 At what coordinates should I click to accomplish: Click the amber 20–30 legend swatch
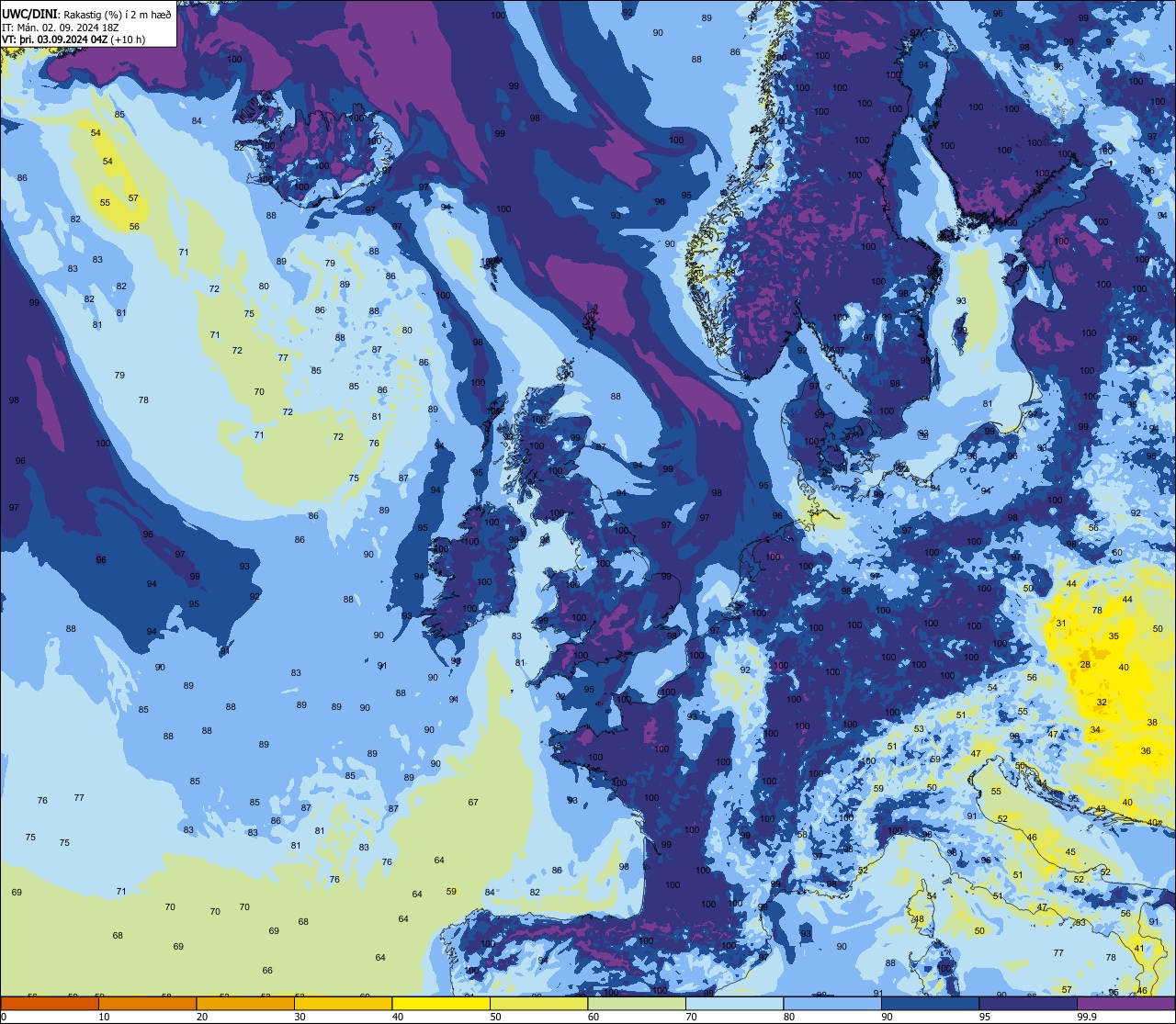point(245,1003)
